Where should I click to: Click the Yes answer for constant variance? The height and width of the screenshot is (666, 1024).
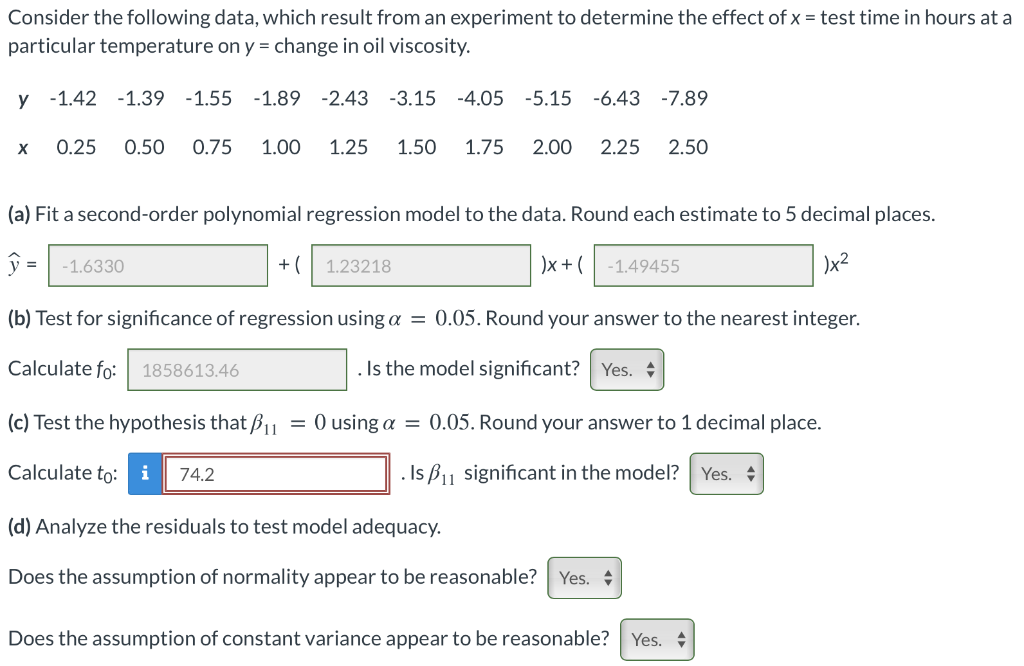[647, 639]
